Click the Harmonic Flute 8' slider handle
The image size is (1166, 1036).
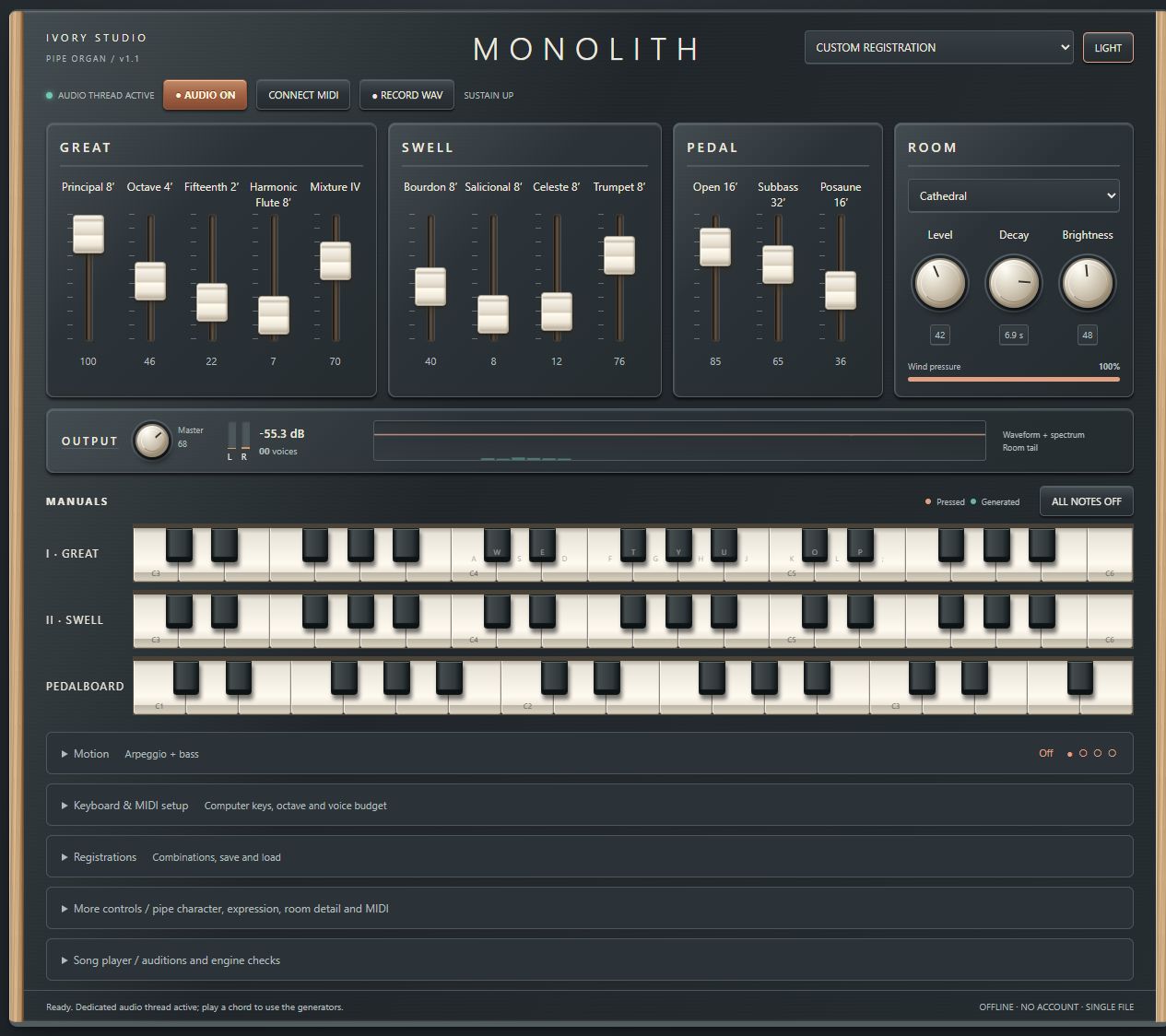pos(274,315)
